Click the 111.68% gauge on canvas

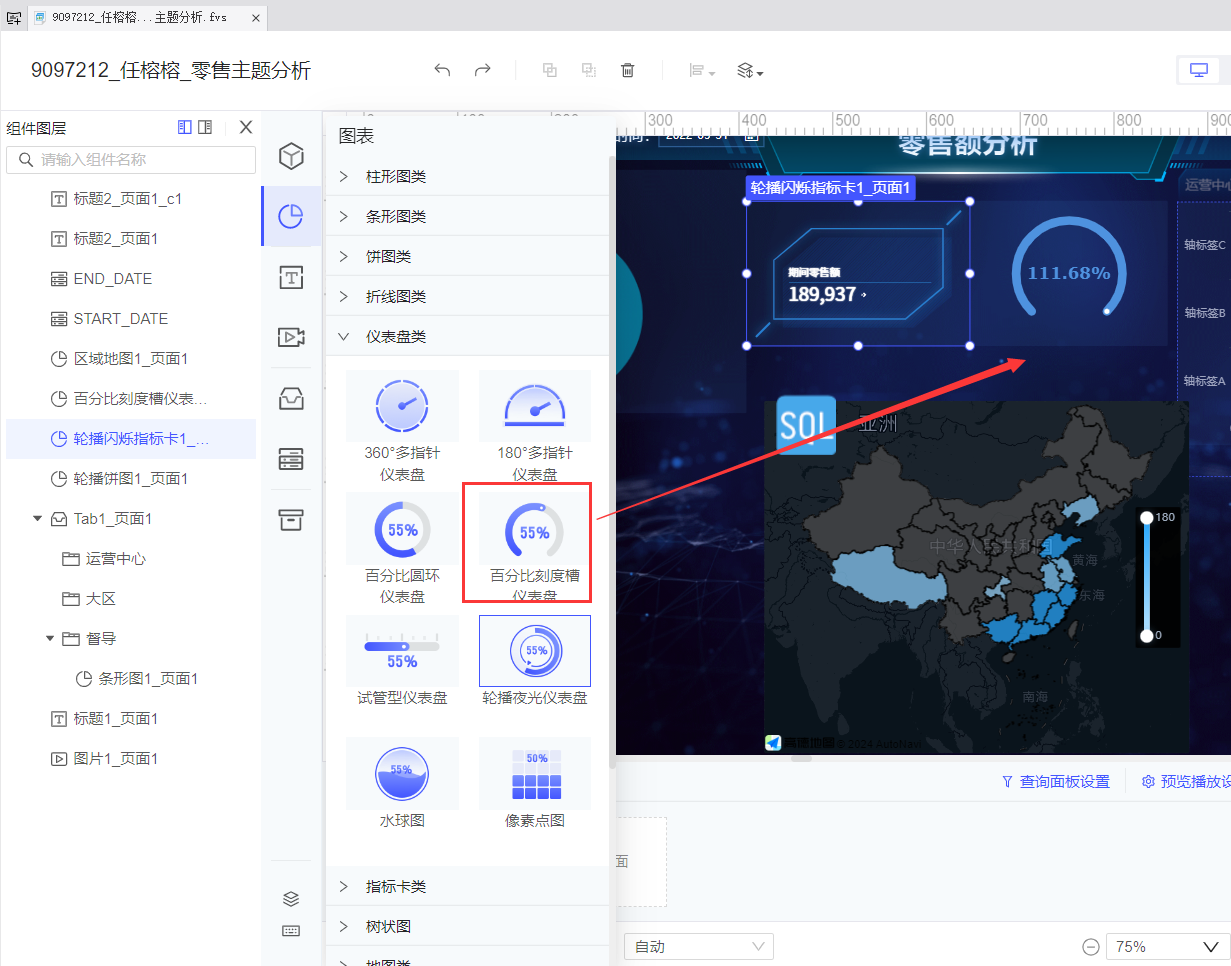pyautogui.click(x=1069, y=273)
